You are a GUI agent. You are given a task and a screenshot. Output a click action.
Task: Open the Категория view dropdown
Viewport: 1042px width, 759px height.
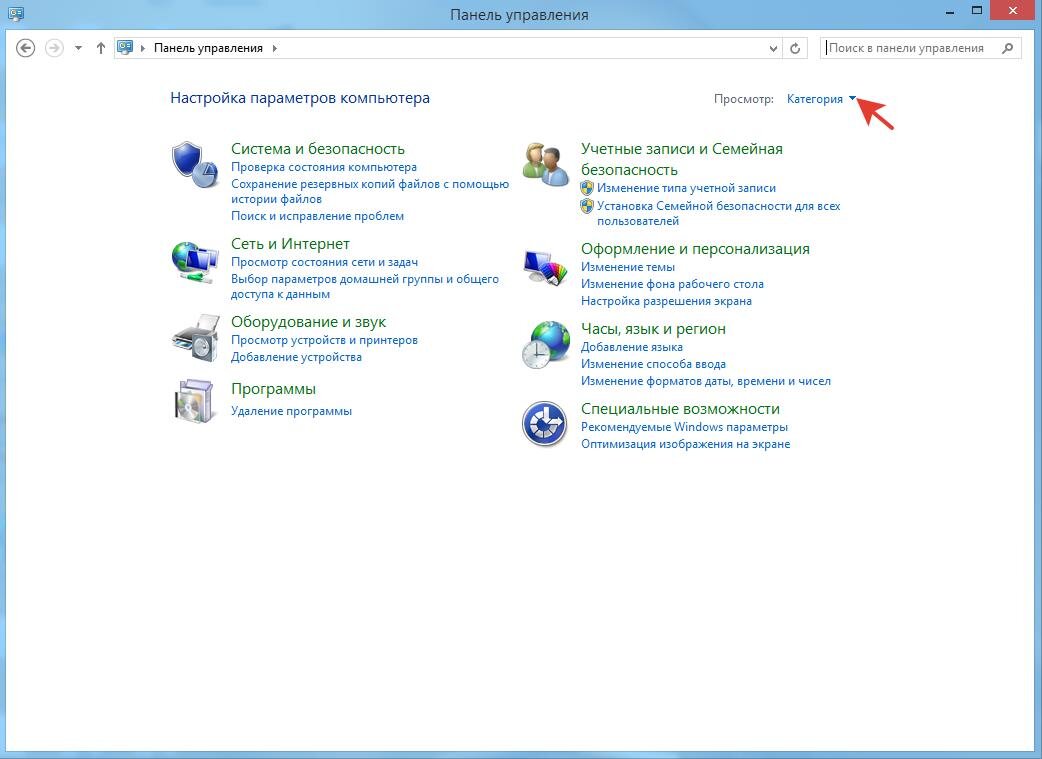coord(821,99)
